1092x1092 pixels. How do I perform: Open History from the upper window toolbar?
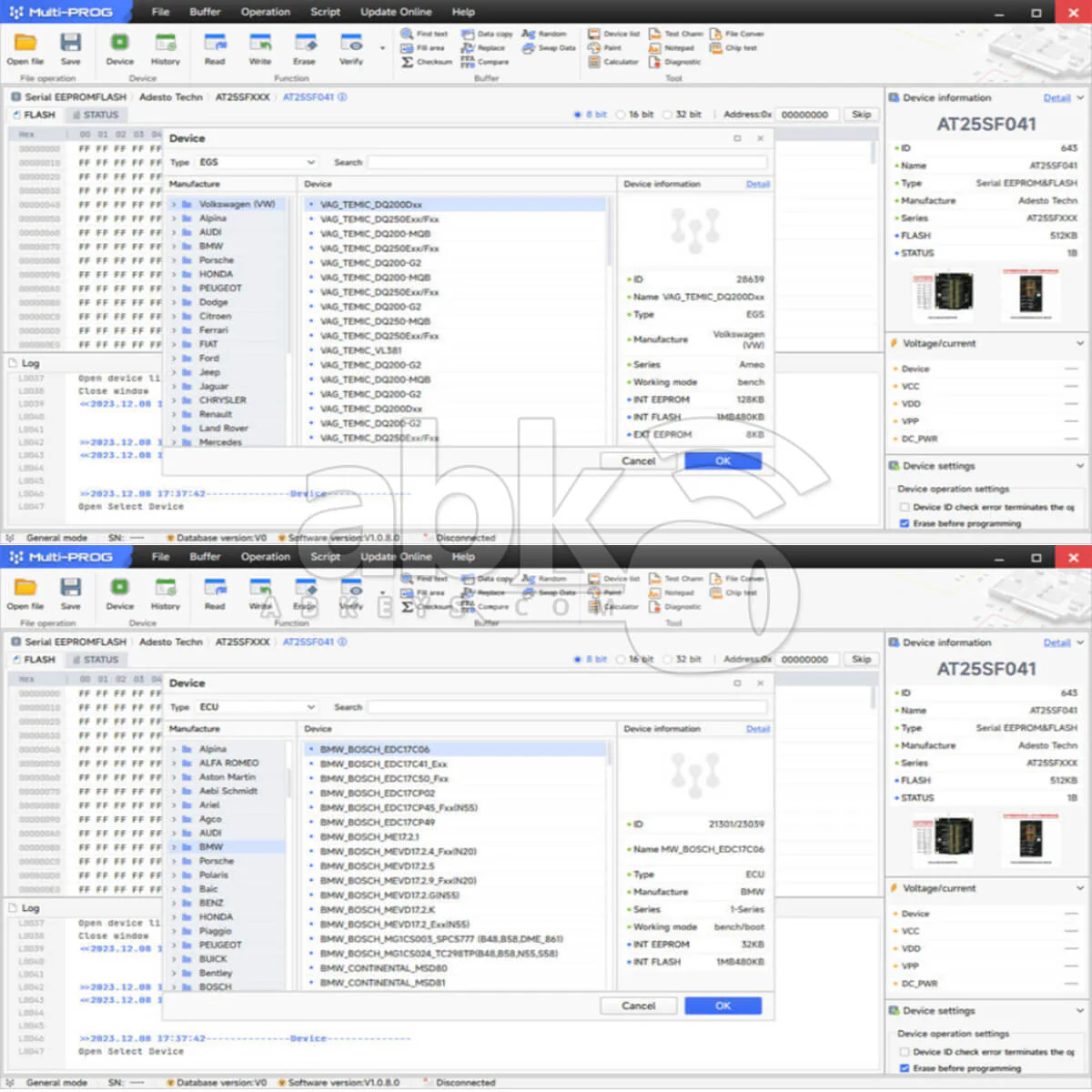(165, 45)
